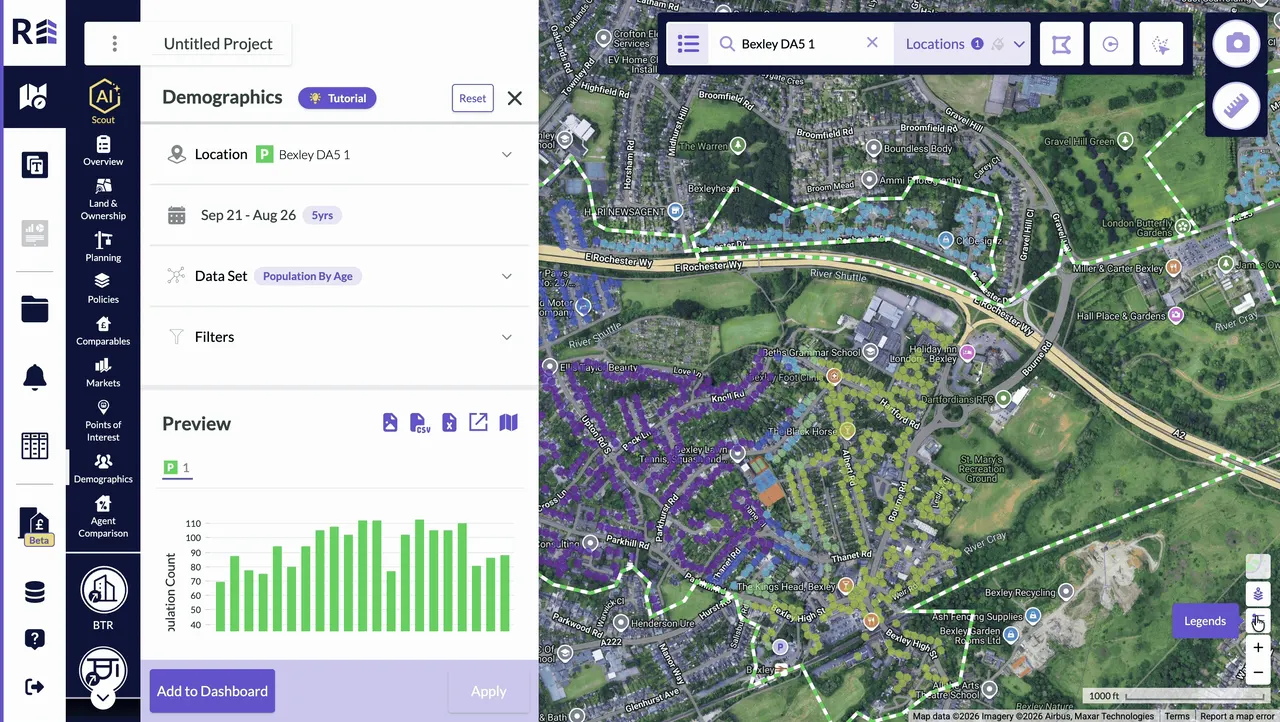The image size is (1280, 722).
Task: Open the table grid icon in left rail
Action: pos(34,446)
